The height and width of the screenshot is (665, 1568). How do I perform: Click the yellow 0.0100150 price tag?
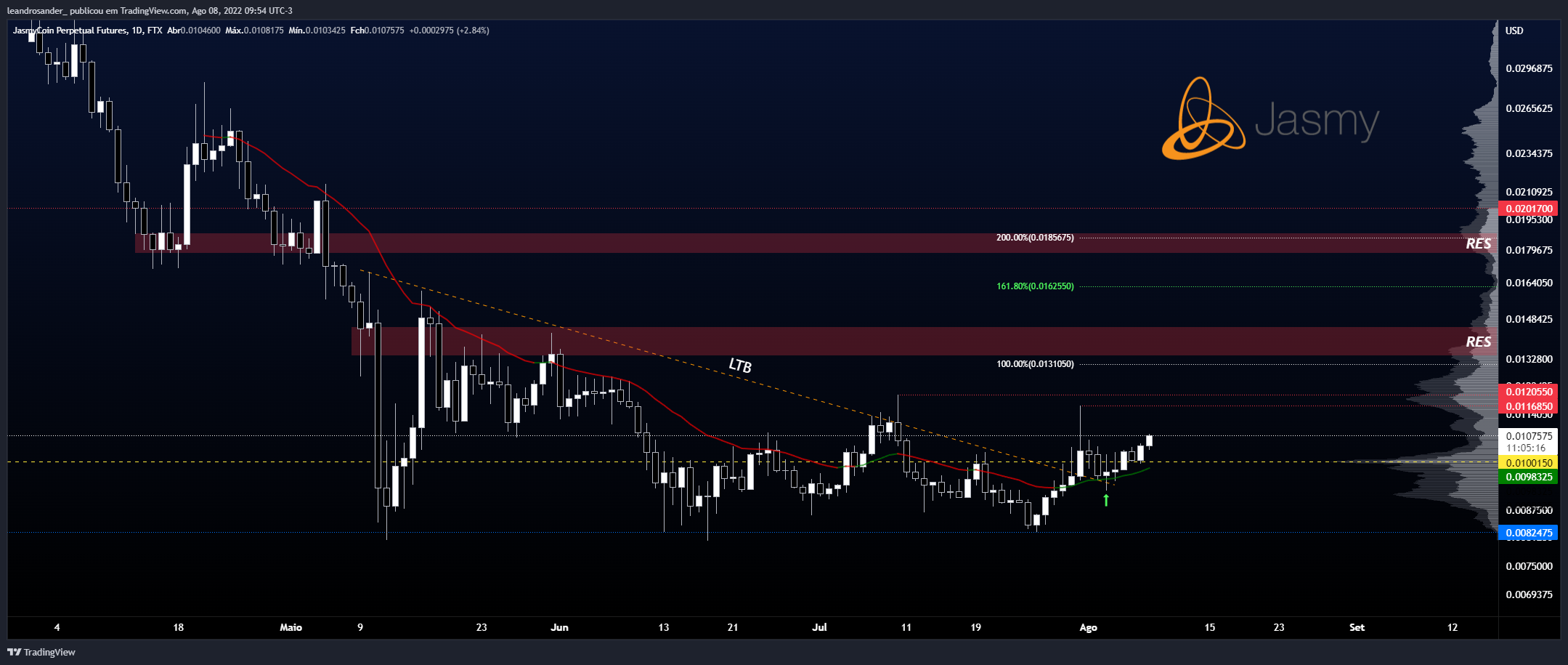(x=1528, y=463)
